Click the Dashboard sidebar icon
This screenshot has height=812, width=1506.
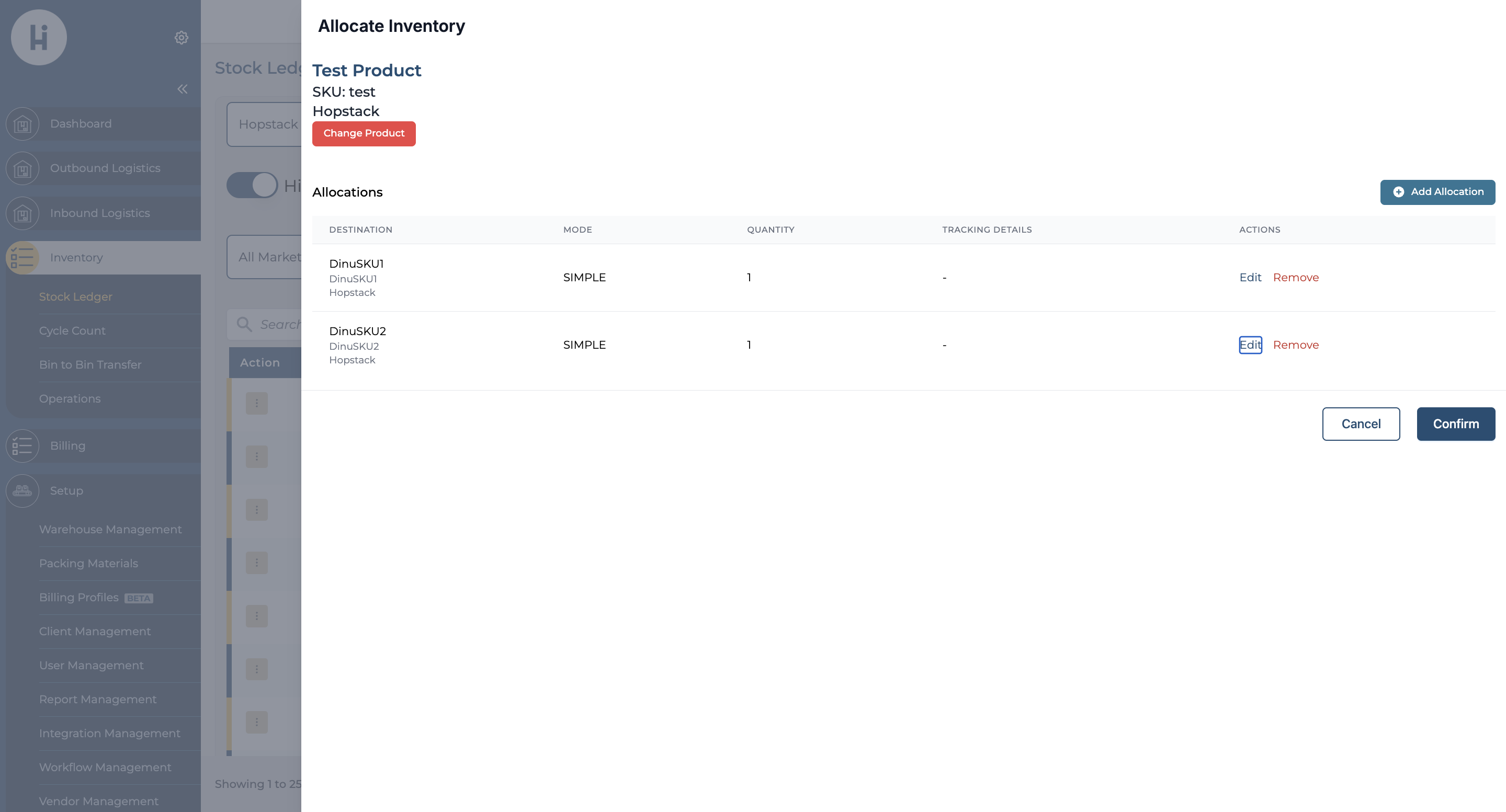coord(22,124)
